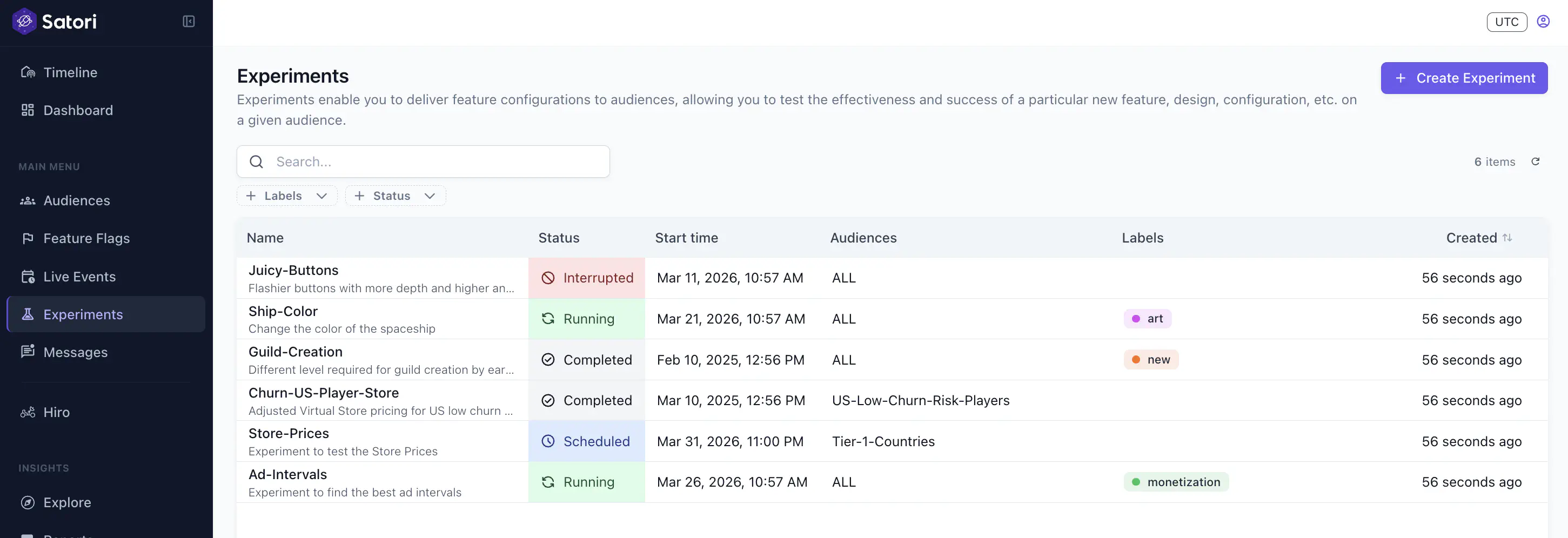Screen dimensions: 1568x538
Task: Open the Churn-US-Player-Store experiment
Action: [x=323, y=393]
